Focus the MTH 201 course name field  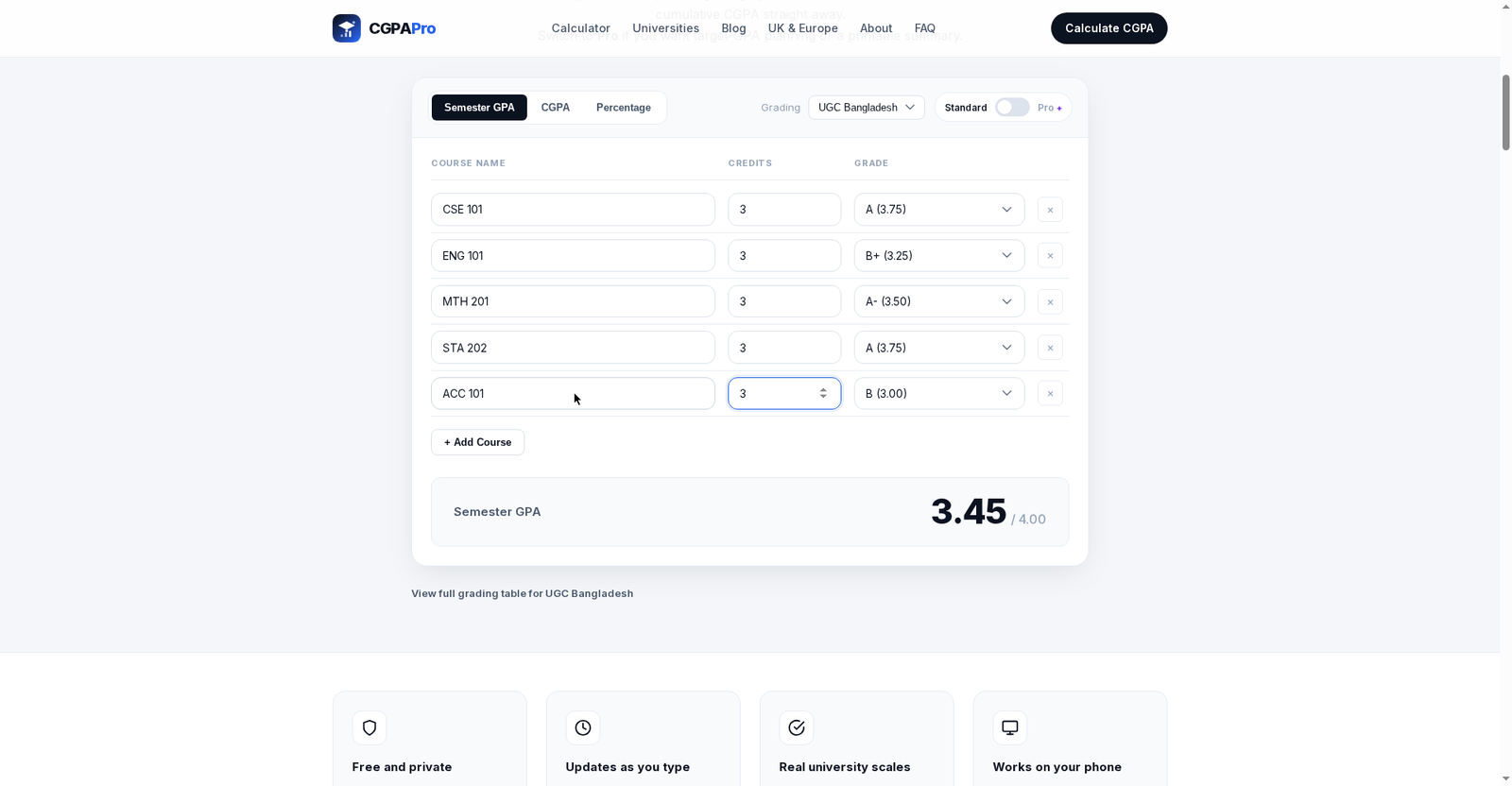(573, 301)
